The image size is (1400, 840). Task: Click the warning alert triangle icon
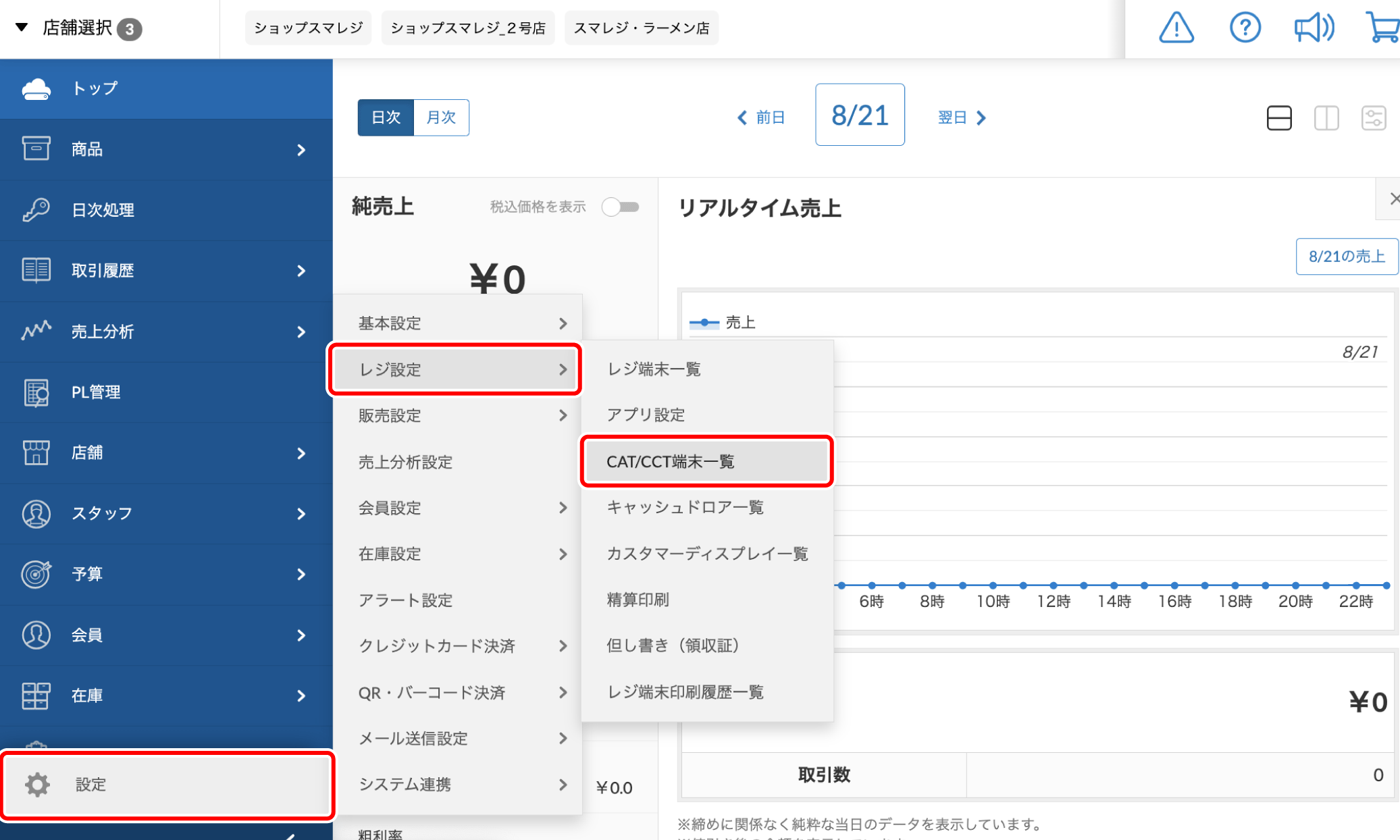1176,28
